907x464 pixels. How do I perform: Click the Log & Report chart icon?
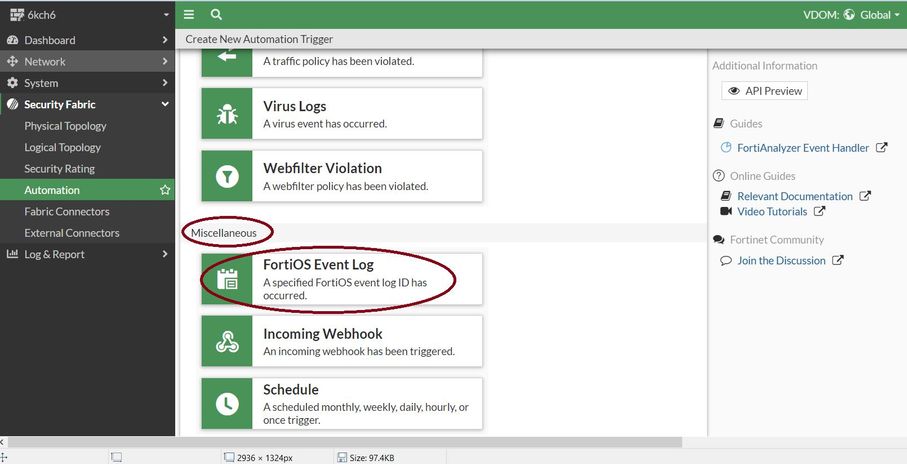[x=12, y=254]
